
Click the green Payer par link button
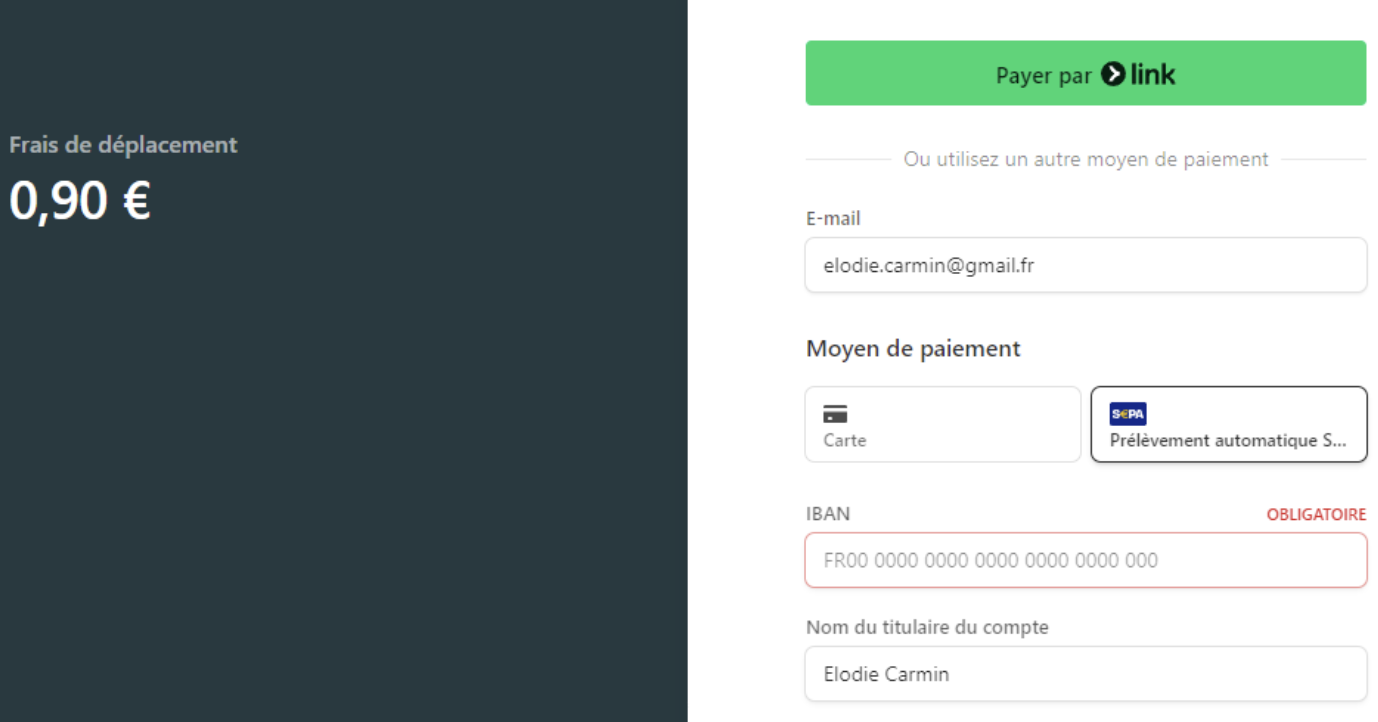click(1085, 73)
